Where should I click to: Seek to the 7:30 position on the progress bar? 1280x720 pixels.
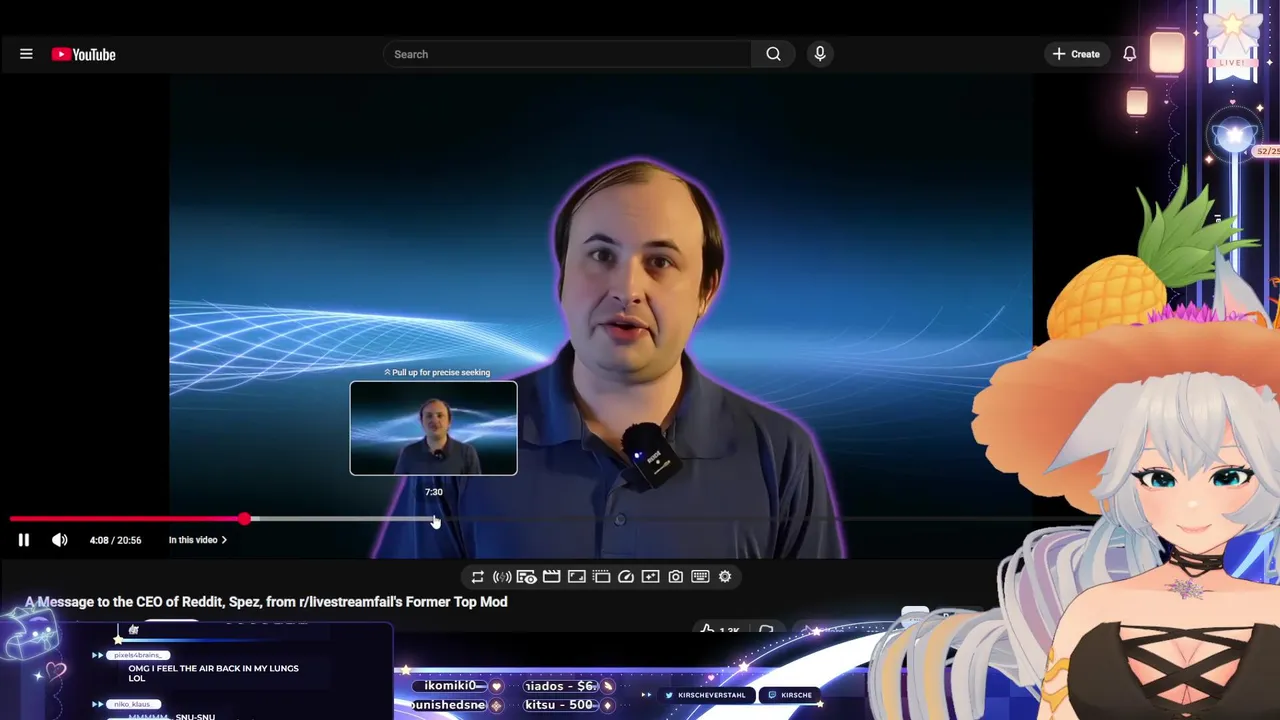coord(434,519)
